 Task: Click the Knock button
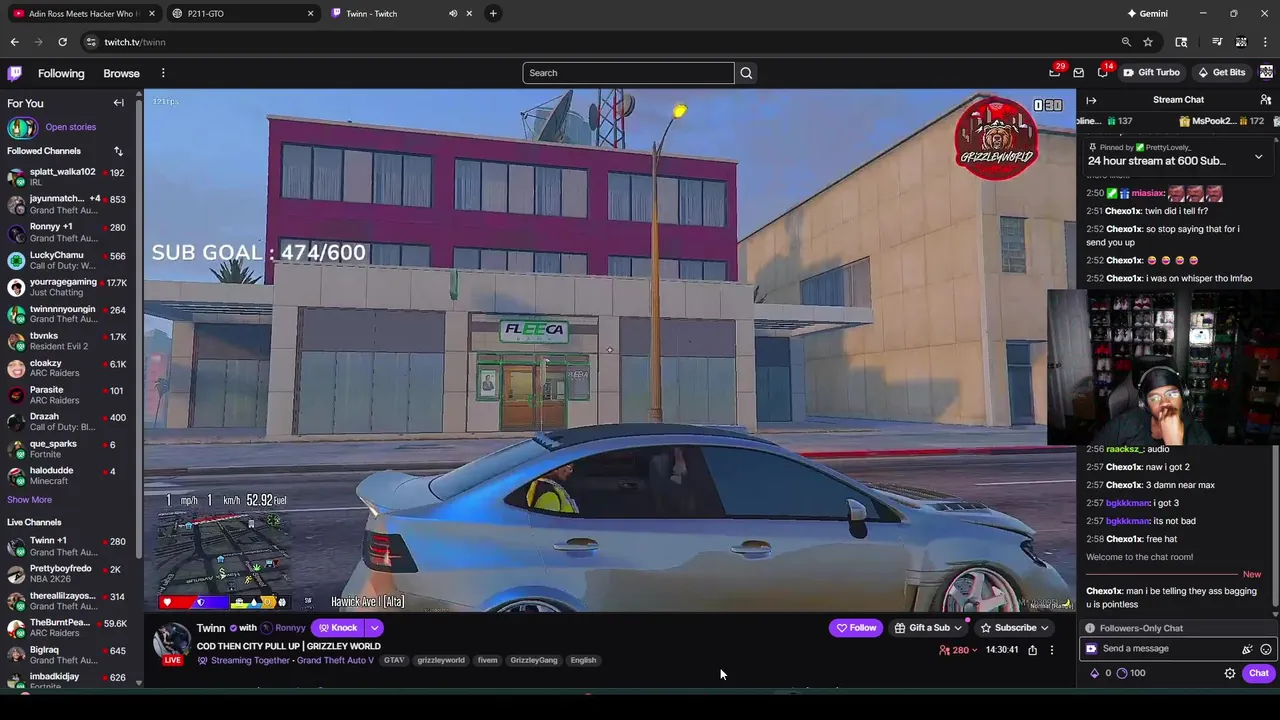pos(338,628)
